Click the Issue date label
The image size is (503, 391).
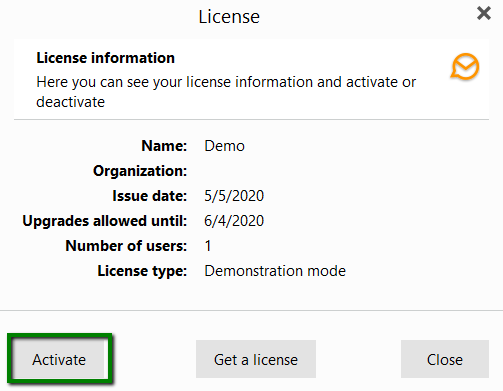150,196
